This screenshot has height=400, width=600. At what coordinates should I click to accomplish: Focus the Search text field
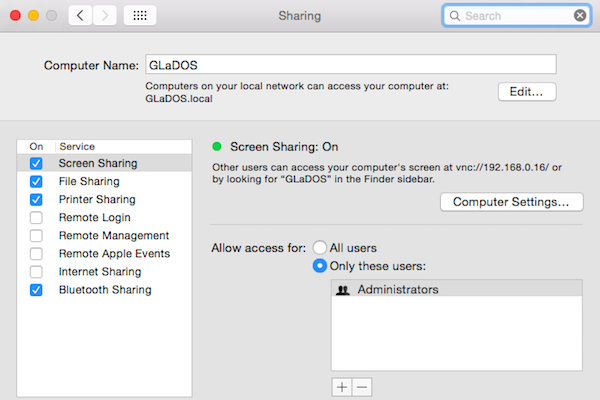tap(517, 16)
